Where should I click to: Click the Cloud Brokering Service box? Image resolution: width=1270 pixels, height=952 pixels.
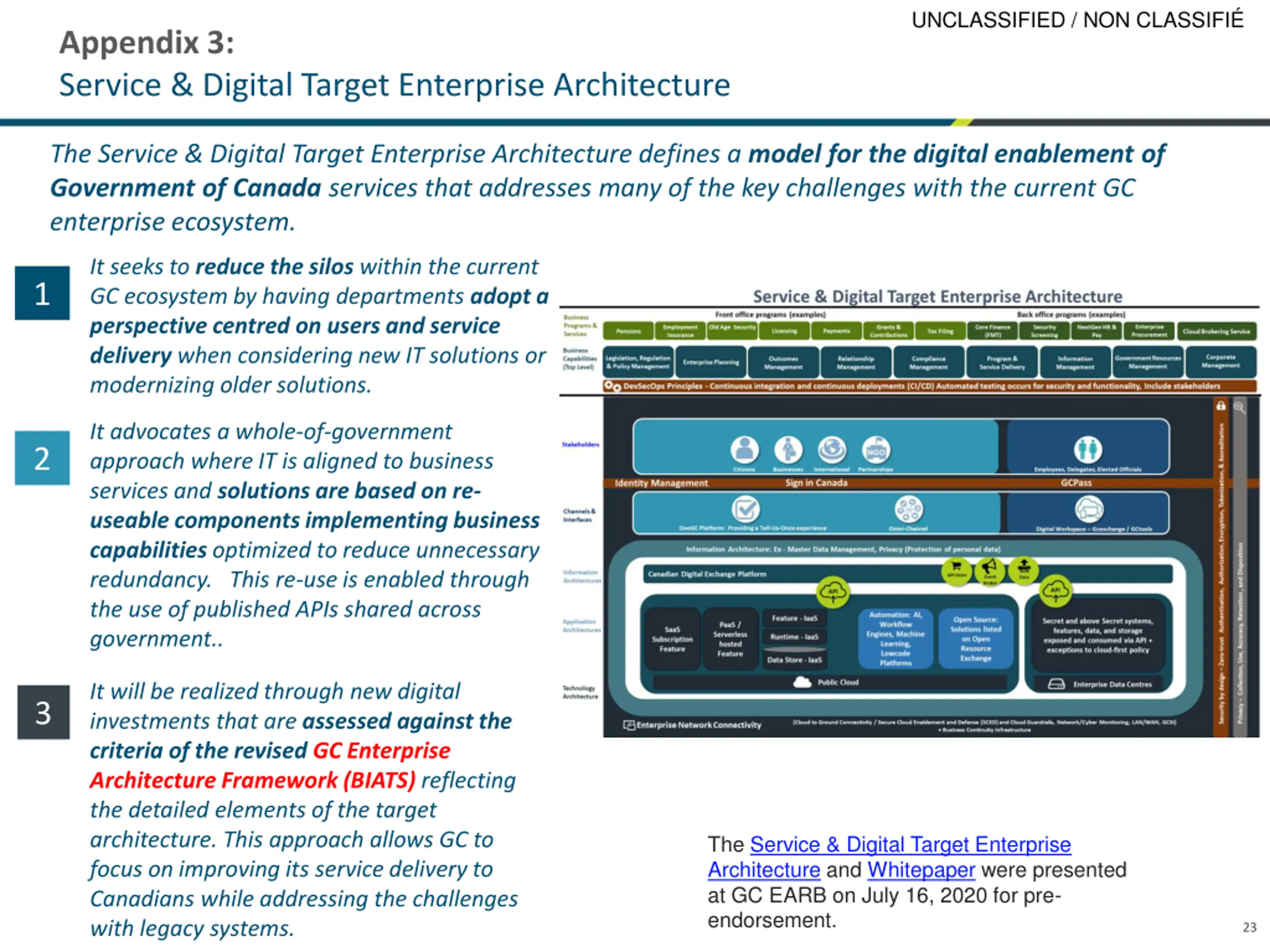click(x=1216, y=331)
